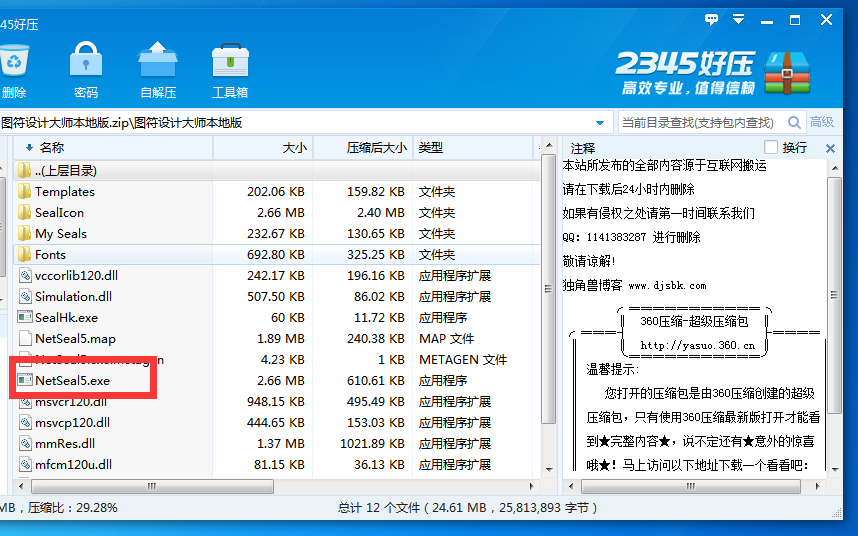Viewport: 858px width, 536px height.
Task: Click the file list vertical scrollbar thumb
Action: coord(548,289)
